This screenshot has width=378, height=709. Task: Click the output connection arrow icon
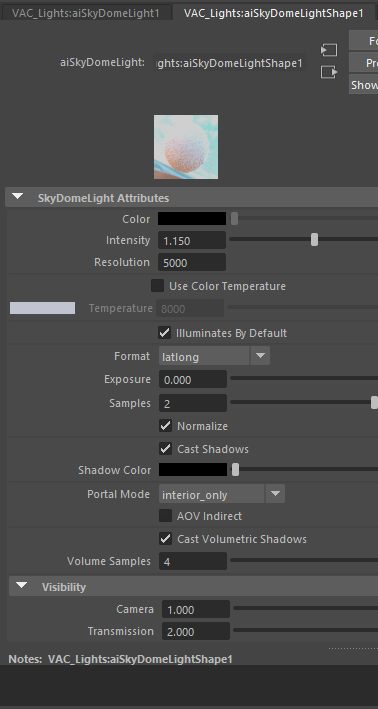329,72
